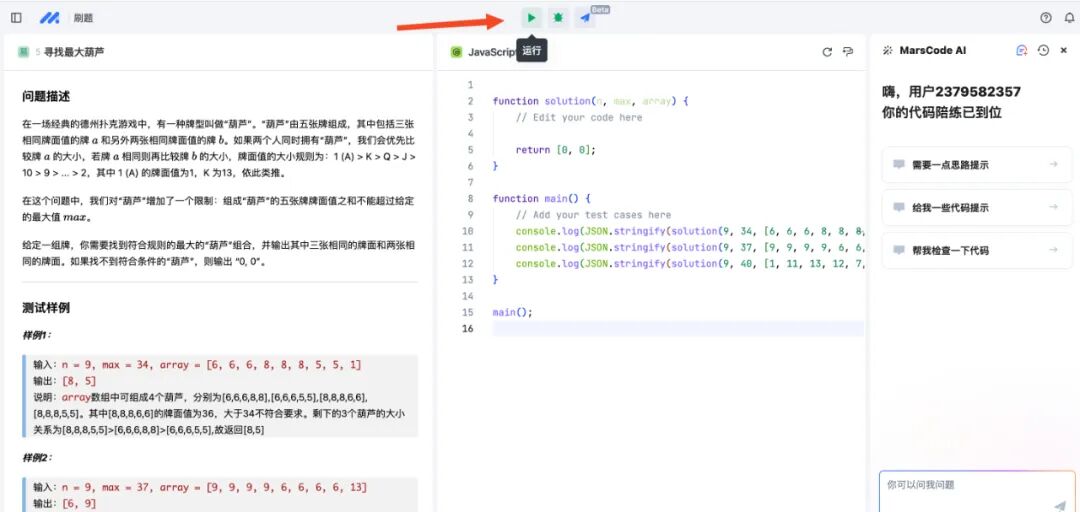The image size is (1080, 512).
Task: Place cursor on function solution line
Action: [x=590, y=101]
